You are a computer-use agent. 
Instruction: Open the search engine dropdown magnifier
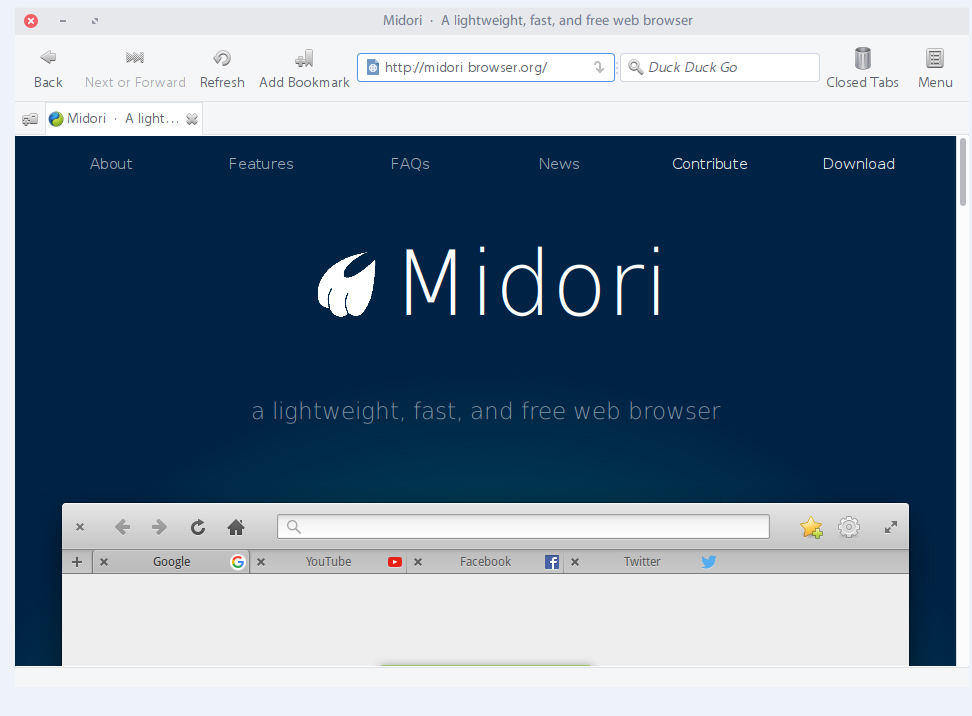click(635, 68)
